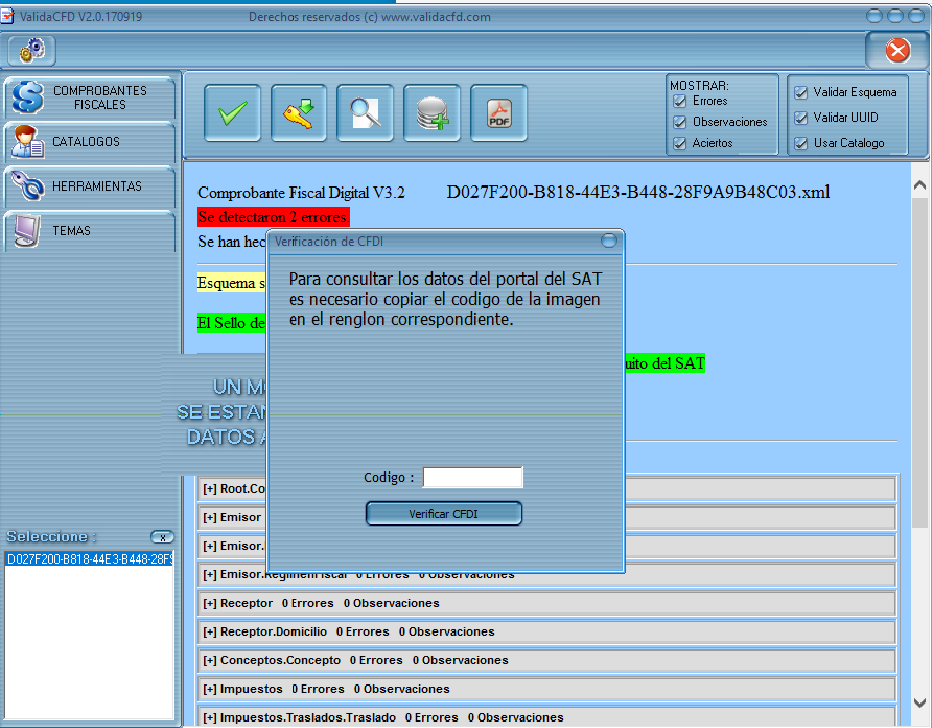Click the green checkmark validate button
Image resolution: width=932 pixels, height=728 pixels.
click(232, 113)
